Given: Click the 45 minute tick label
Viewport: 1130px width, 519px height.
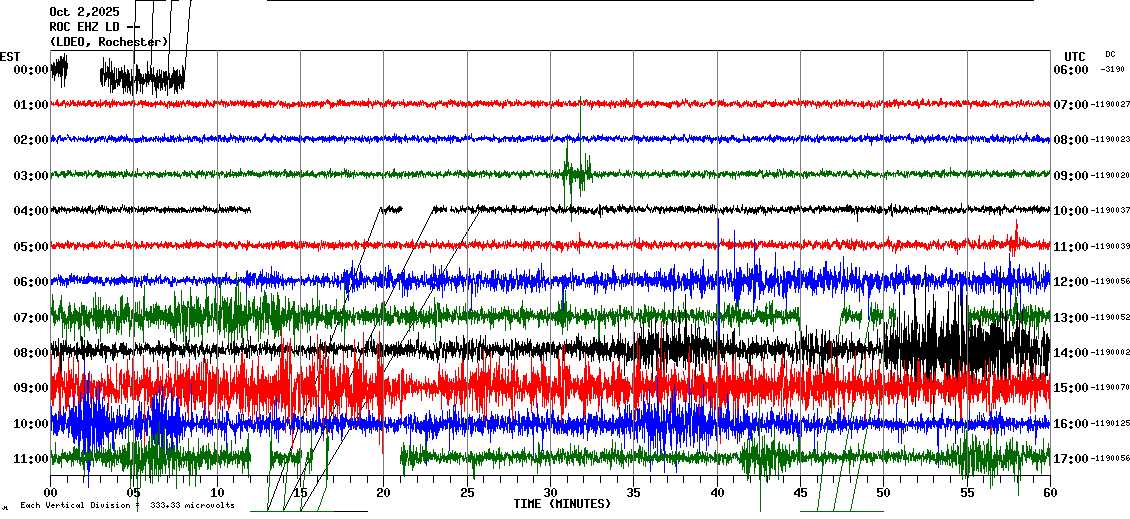Looking at the screenshot, I should (x=800, y=493).
